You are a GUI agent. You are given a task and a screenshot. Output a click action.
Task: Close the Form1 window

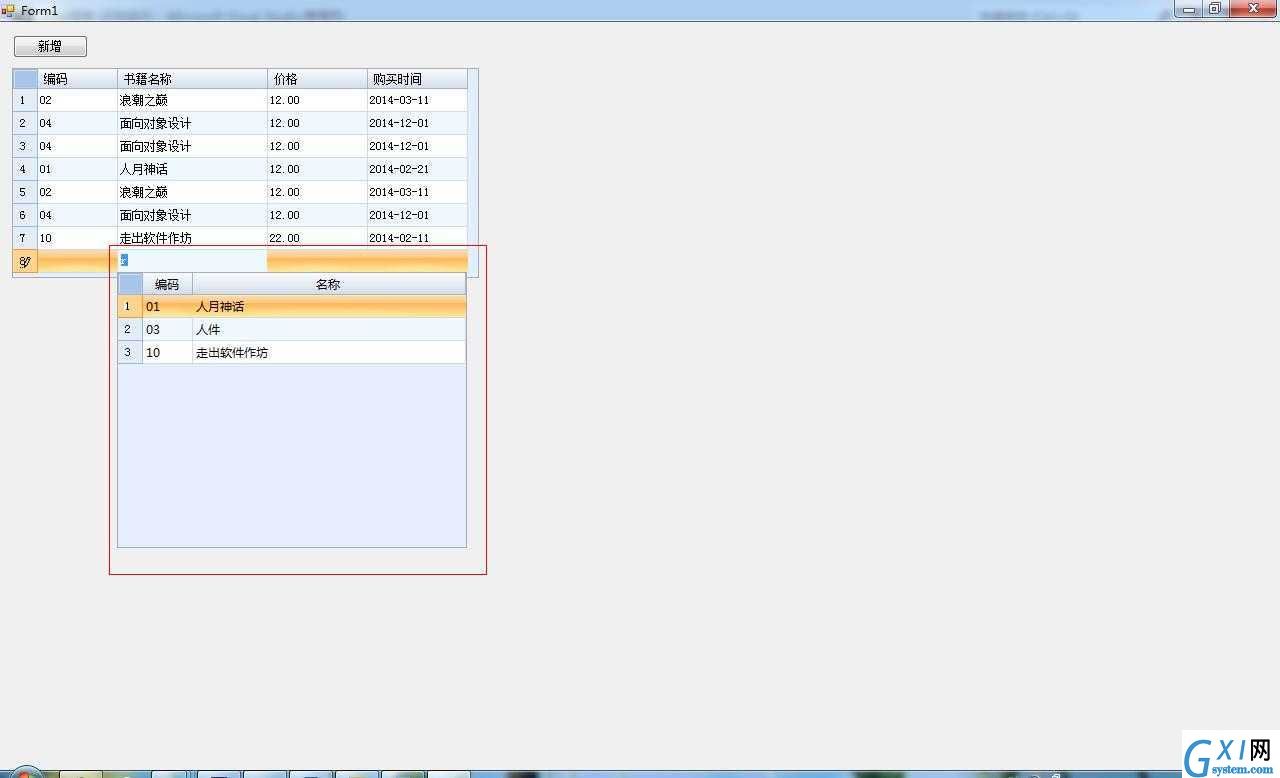pos(1253,9)
